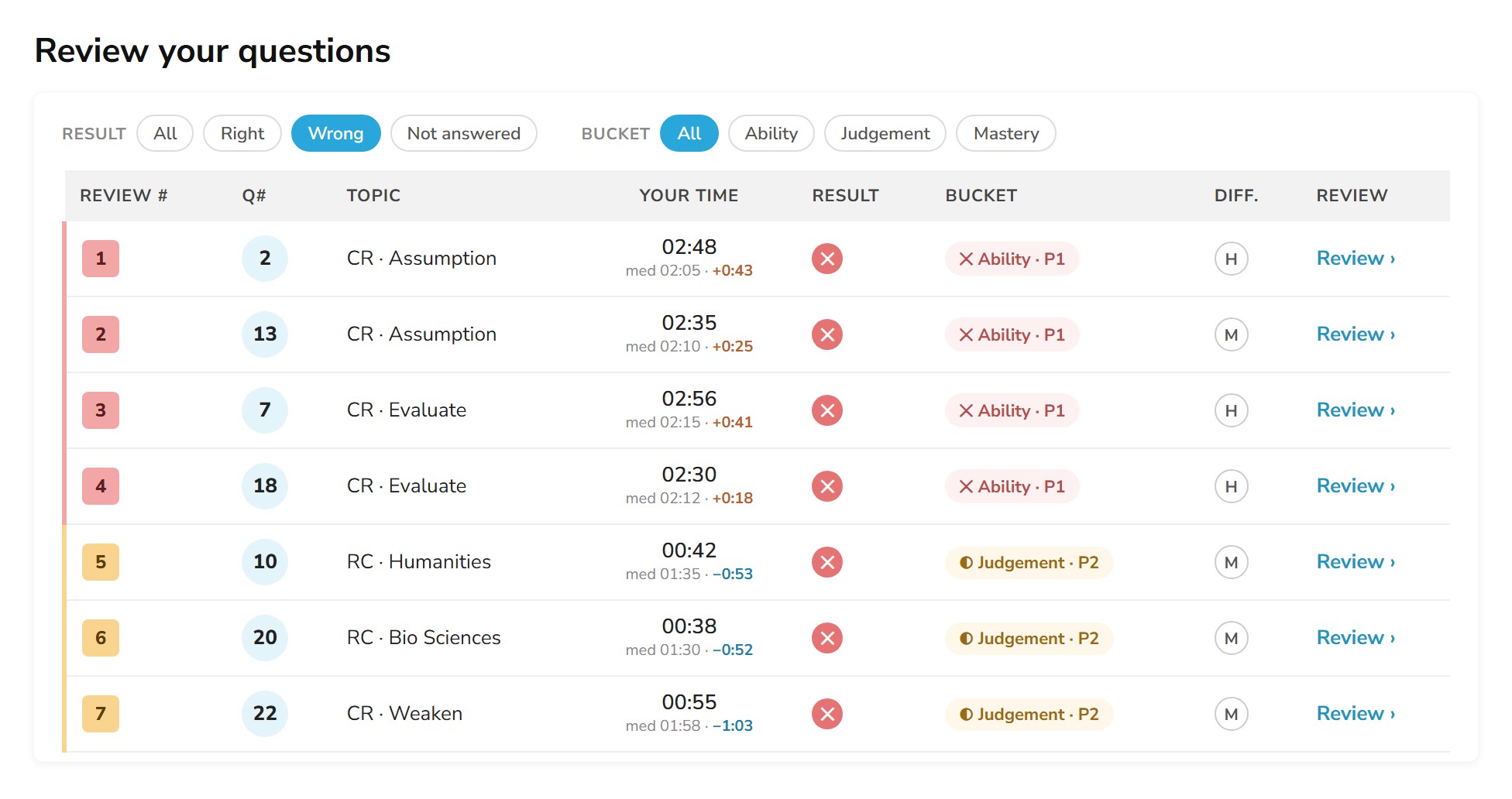
Task: Select the All result filter
Action: click(x=165, y=133)
